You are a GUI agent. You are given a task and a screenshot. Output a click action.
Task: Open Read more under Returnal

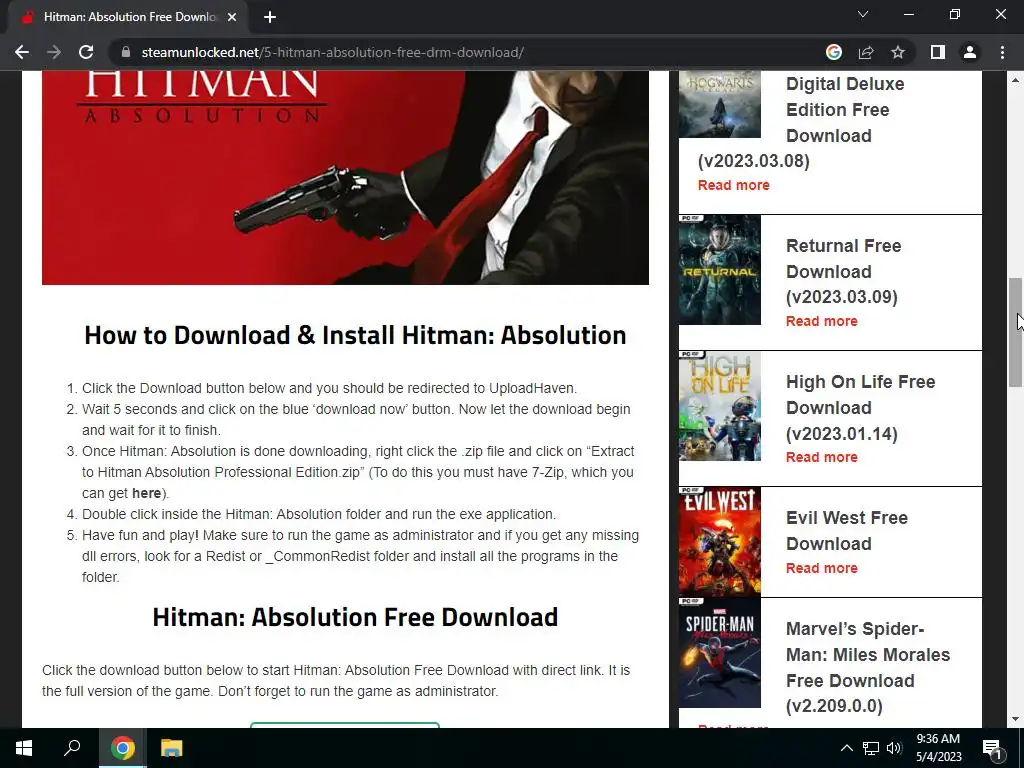(x=822, y=321)
